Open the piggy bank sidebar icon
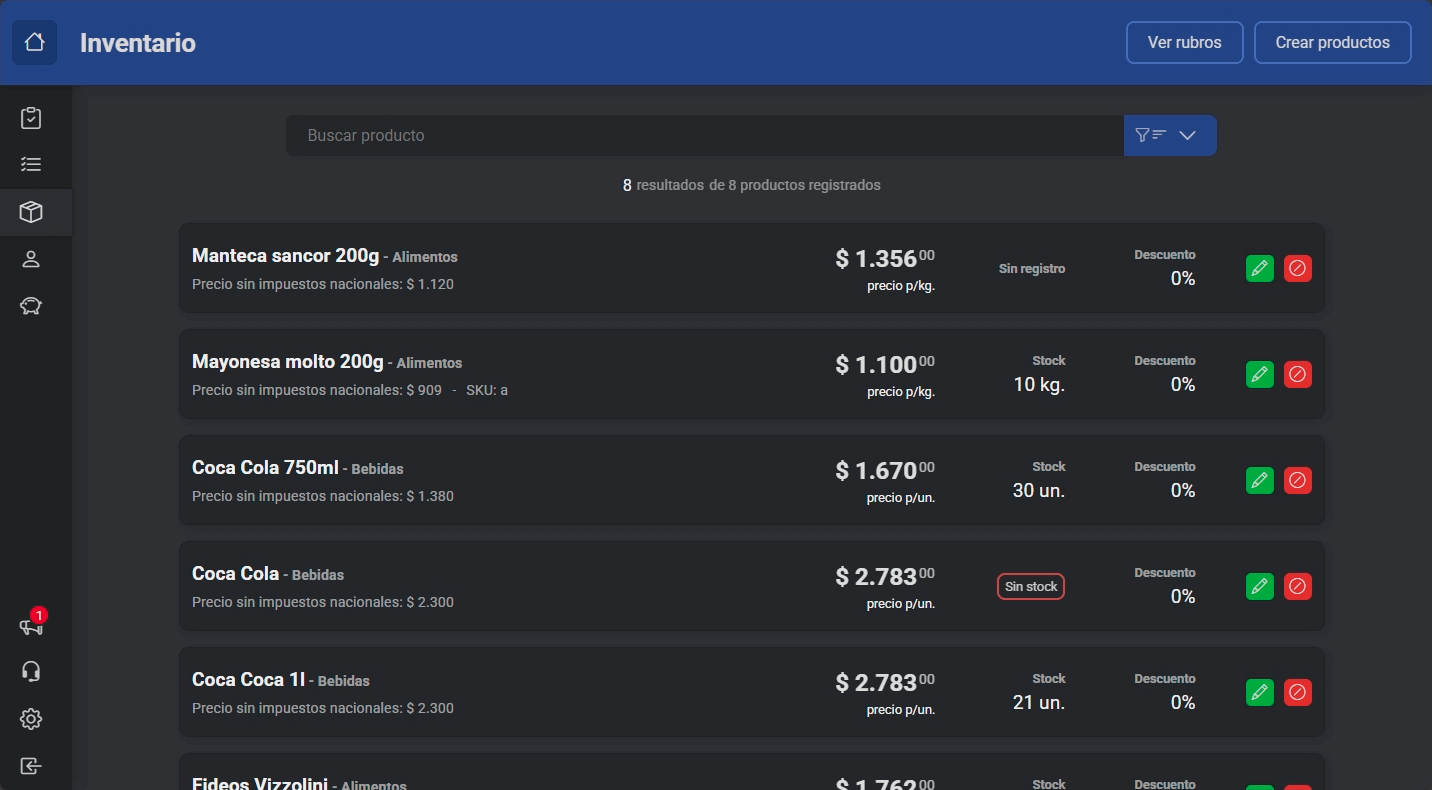This screenshot has width=1432, height=790. 31,306
